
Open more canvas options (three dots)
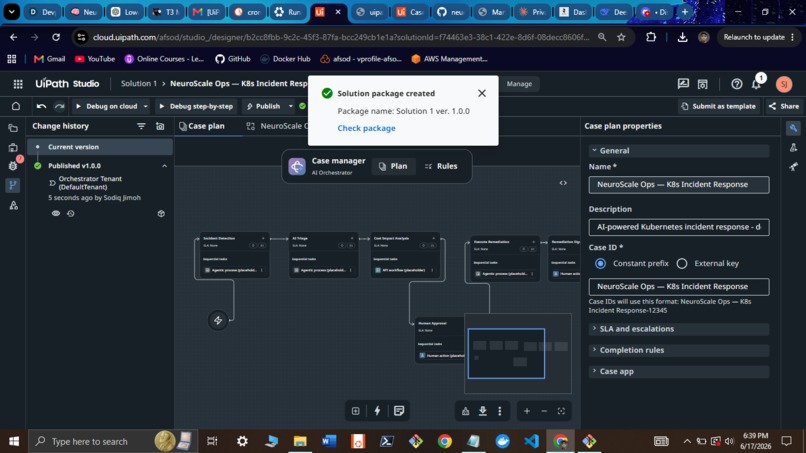coord(500,411)
